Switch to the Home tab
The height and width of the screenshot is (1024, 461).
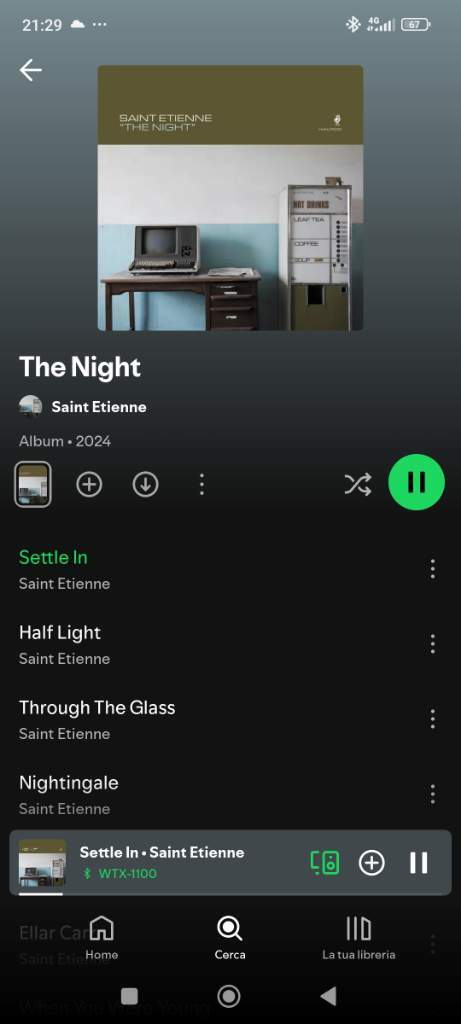click(102, 938)
